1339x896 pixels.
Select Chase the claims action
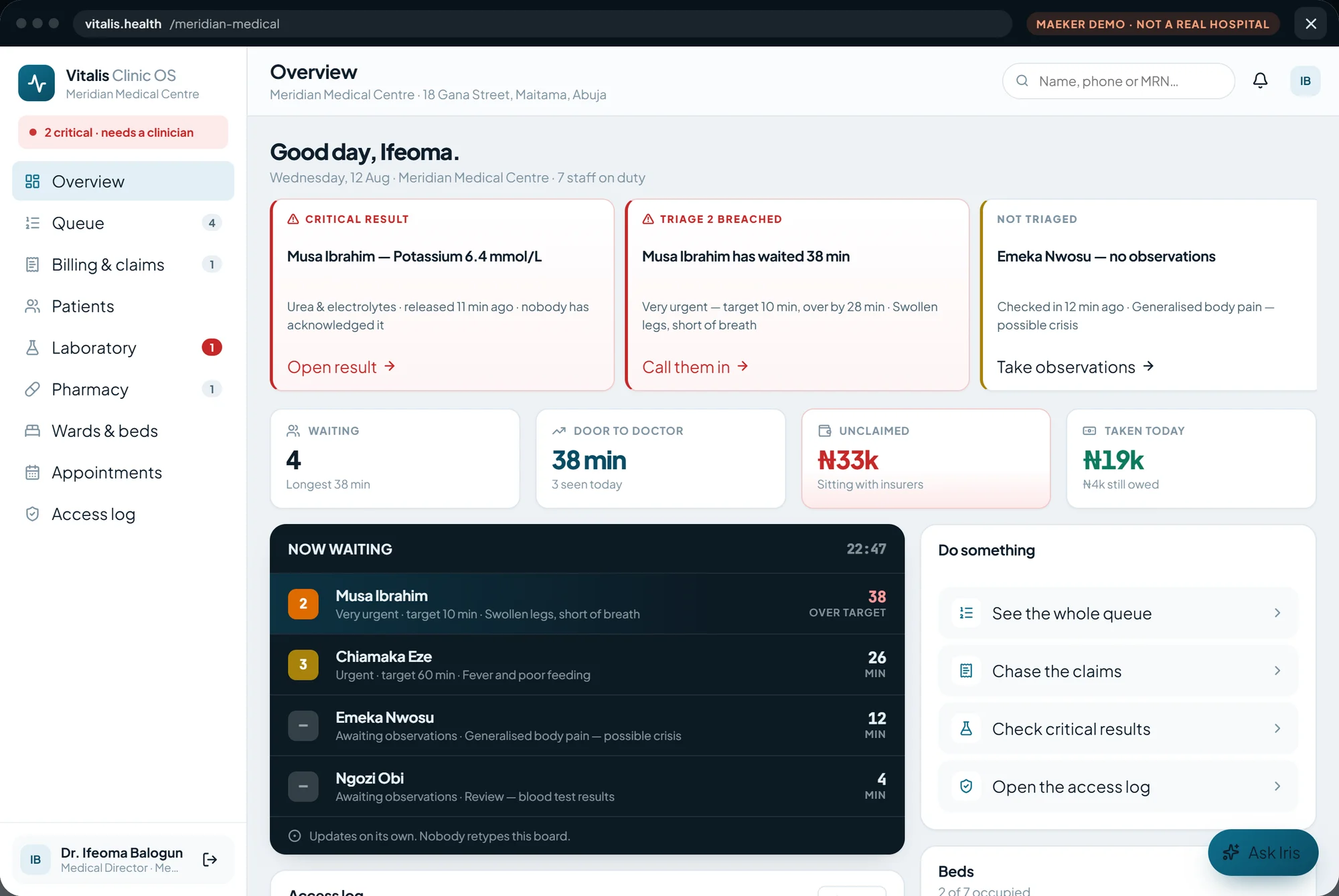coord(1118,670)
